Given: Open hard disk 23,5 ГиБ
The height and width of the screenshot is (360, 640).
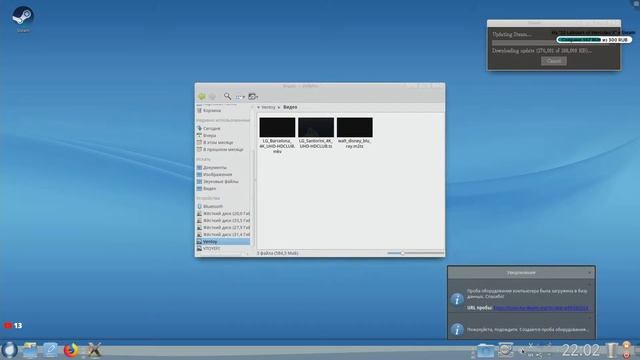Looking at the screenshot, I should pos(223,220).
